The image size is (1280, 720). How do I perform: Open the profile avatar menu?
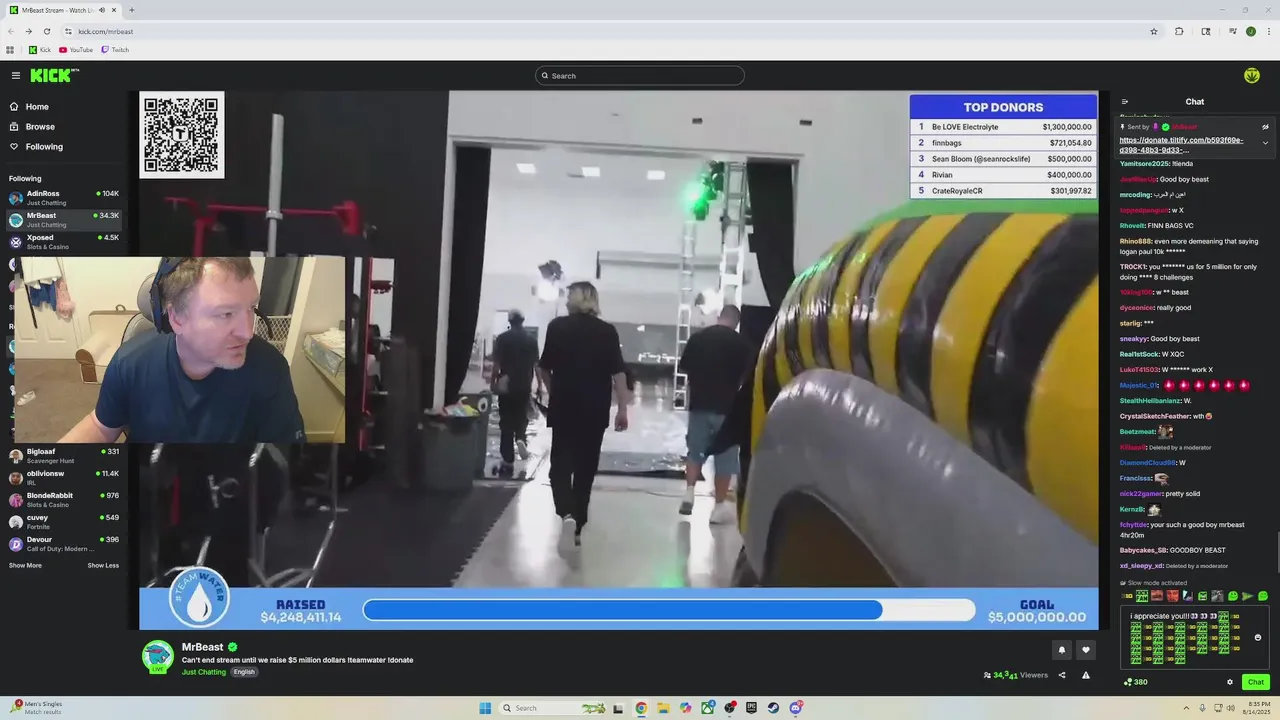click(x=1252, y=75)
